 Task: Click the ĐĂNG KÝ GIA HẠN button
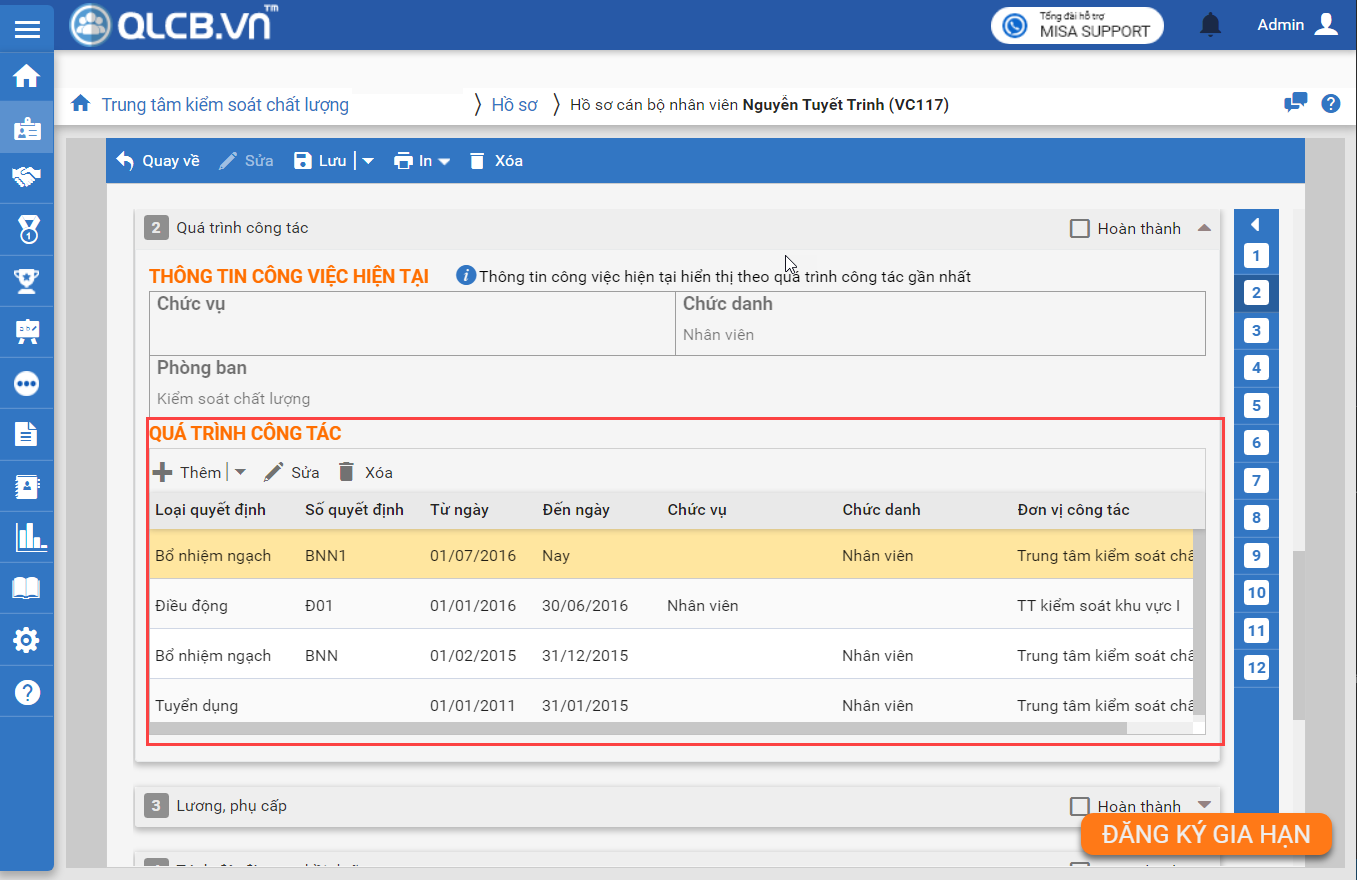(1206, 834)
